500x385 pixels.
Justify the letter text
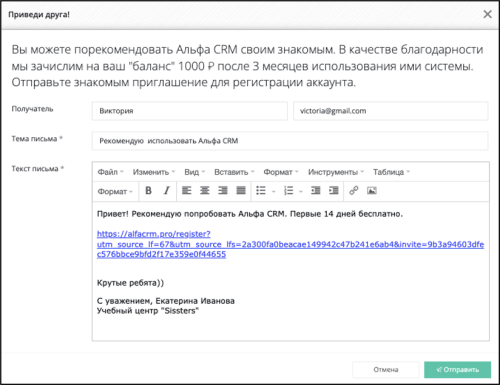[x=241, y=191]
